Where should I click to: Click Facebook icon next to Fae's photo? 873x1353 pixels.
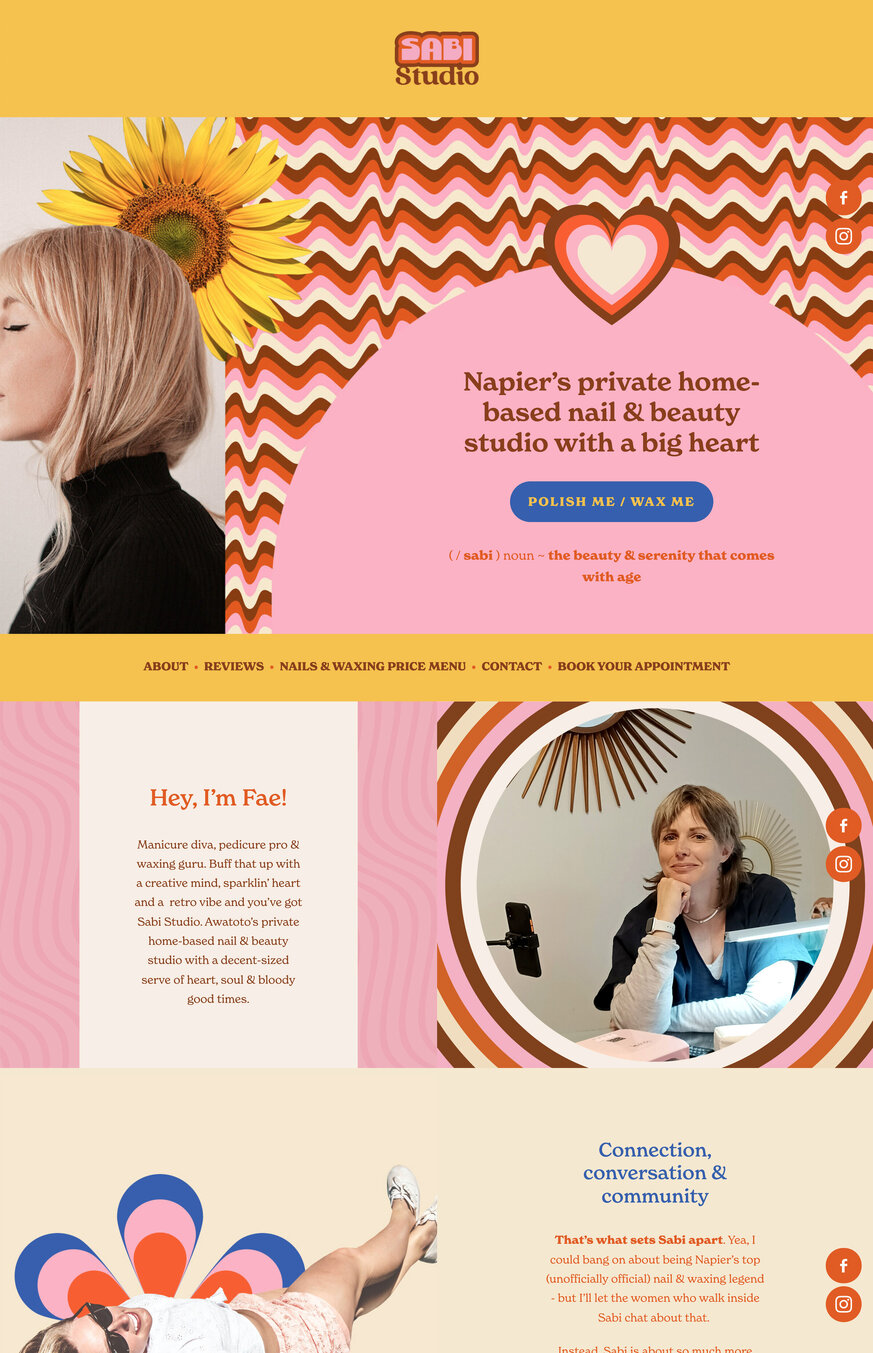point(843,825)
